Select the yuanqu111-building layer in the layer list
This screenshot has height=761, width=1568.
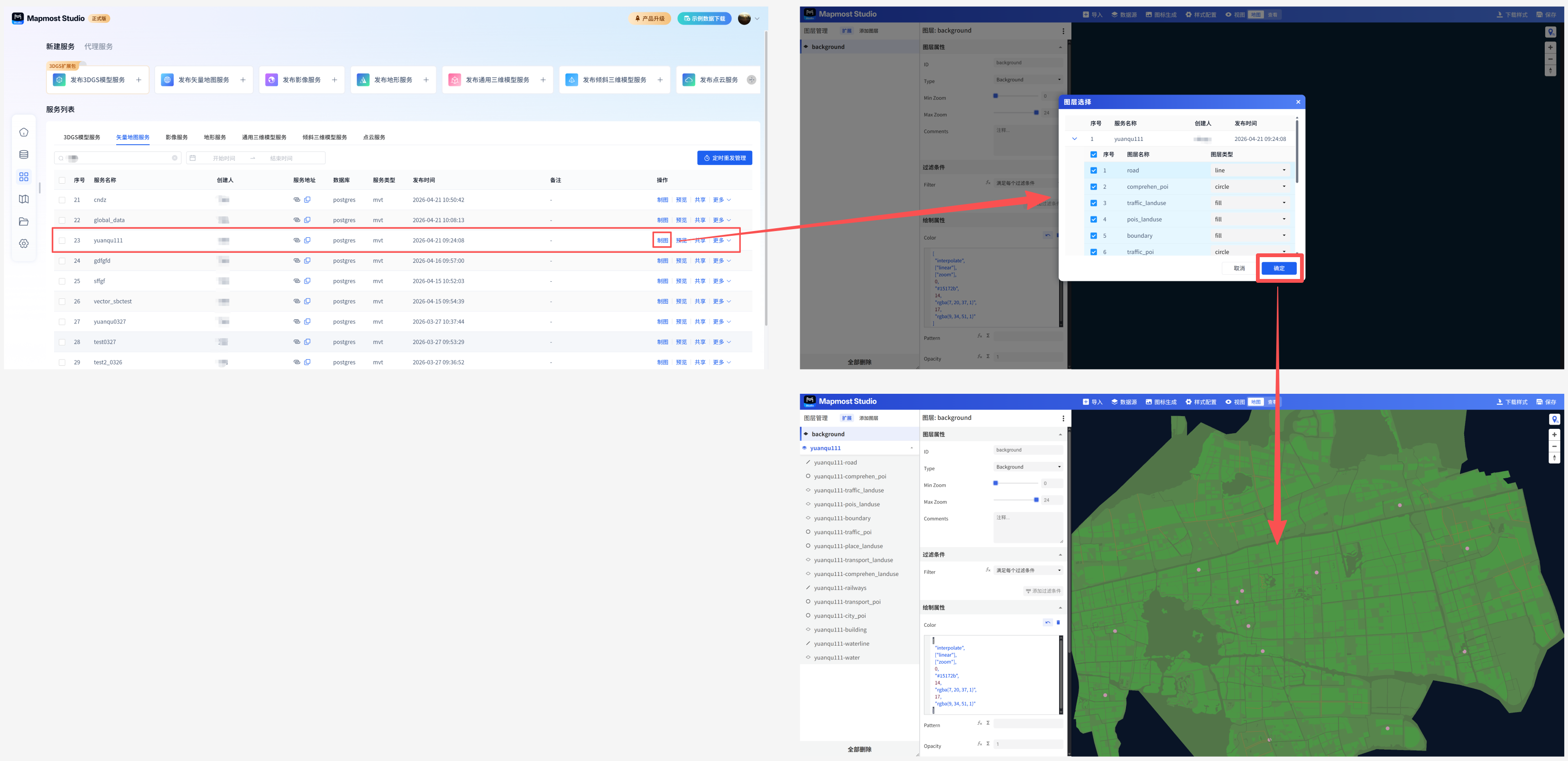[x=859, y=630]
